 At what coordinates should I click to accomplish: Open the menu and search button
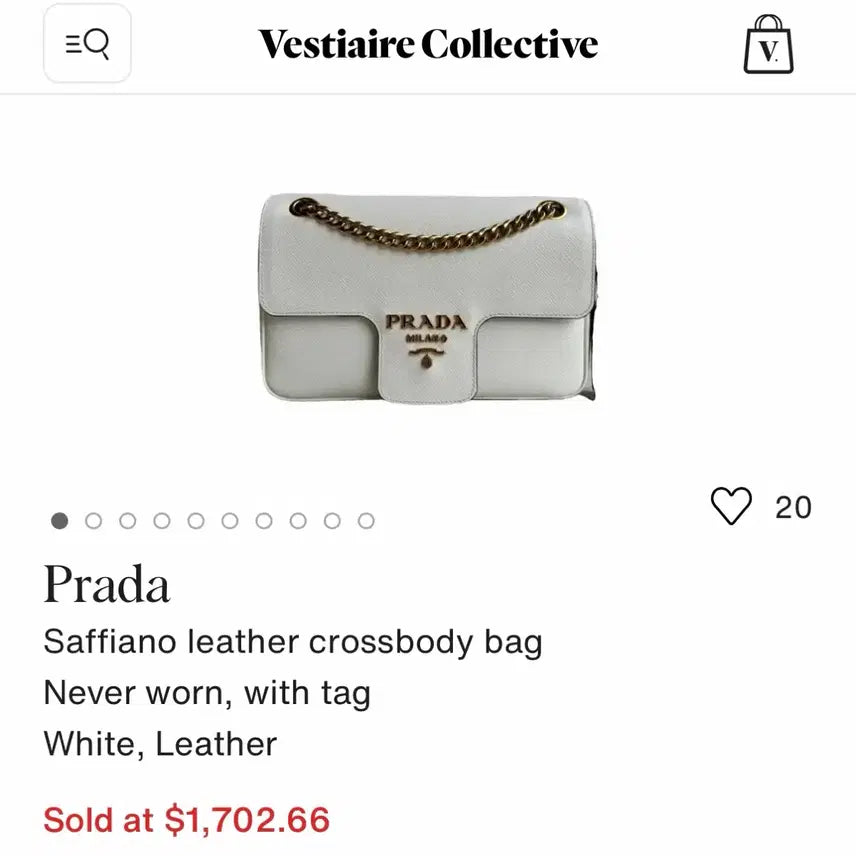pyautogui.click(x=87, y=44)
